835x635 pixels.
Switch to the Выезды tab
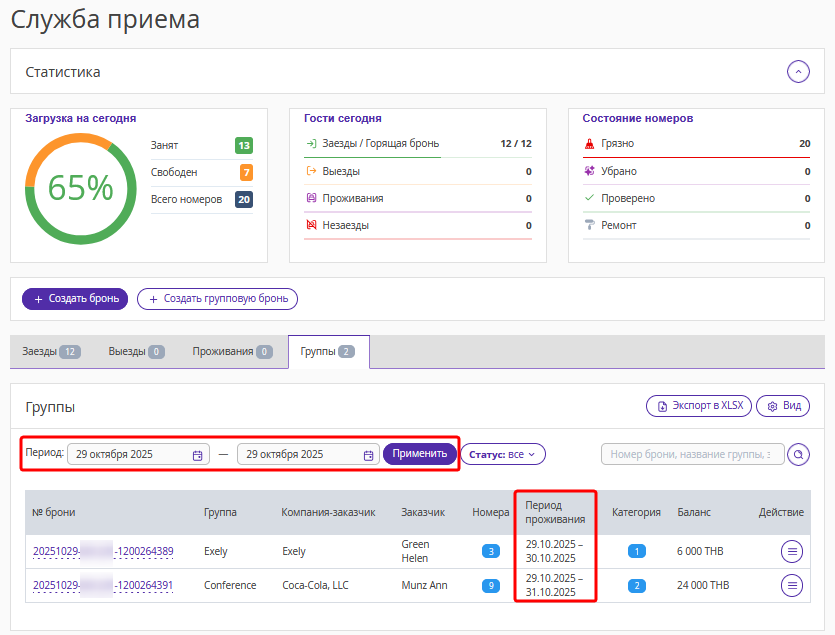tap(136, 352)
